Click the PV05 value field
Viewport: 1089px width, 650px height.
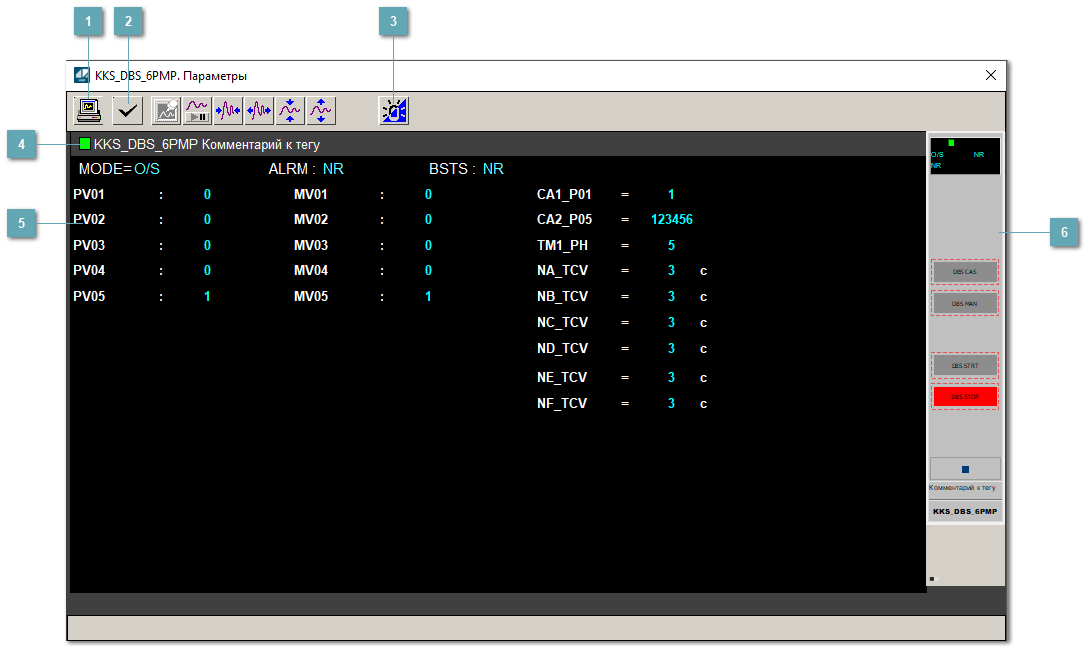(x=207, y=297)
